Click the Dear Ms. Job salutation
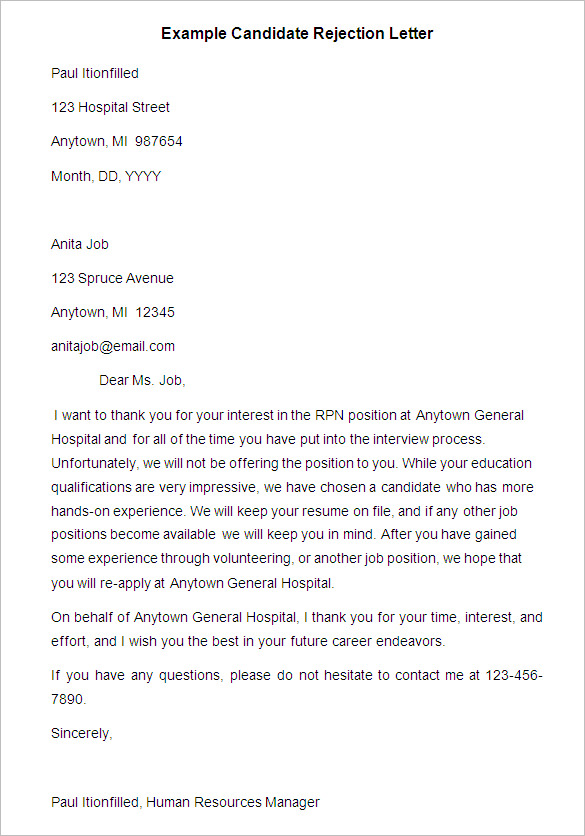The image size is (585, 836). [142, 381]
